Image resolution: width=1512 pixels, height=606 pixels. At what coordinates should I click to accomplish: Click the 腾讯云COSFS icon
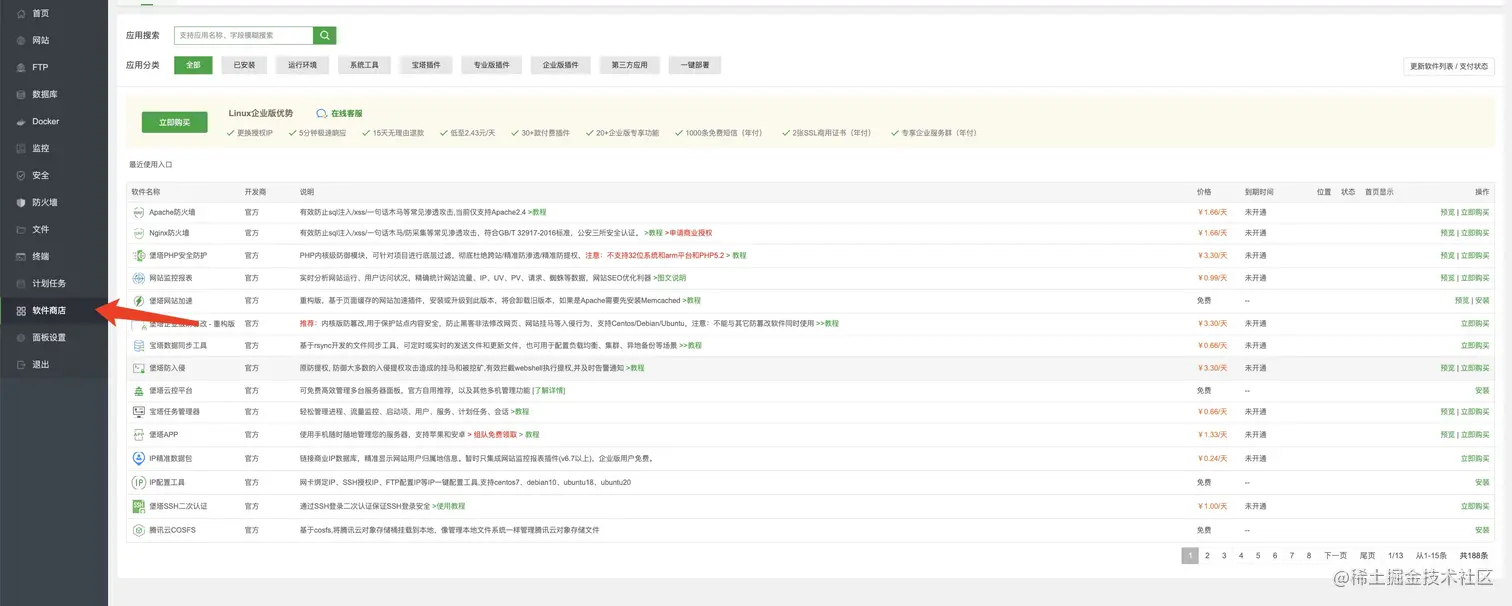[139, 530]
